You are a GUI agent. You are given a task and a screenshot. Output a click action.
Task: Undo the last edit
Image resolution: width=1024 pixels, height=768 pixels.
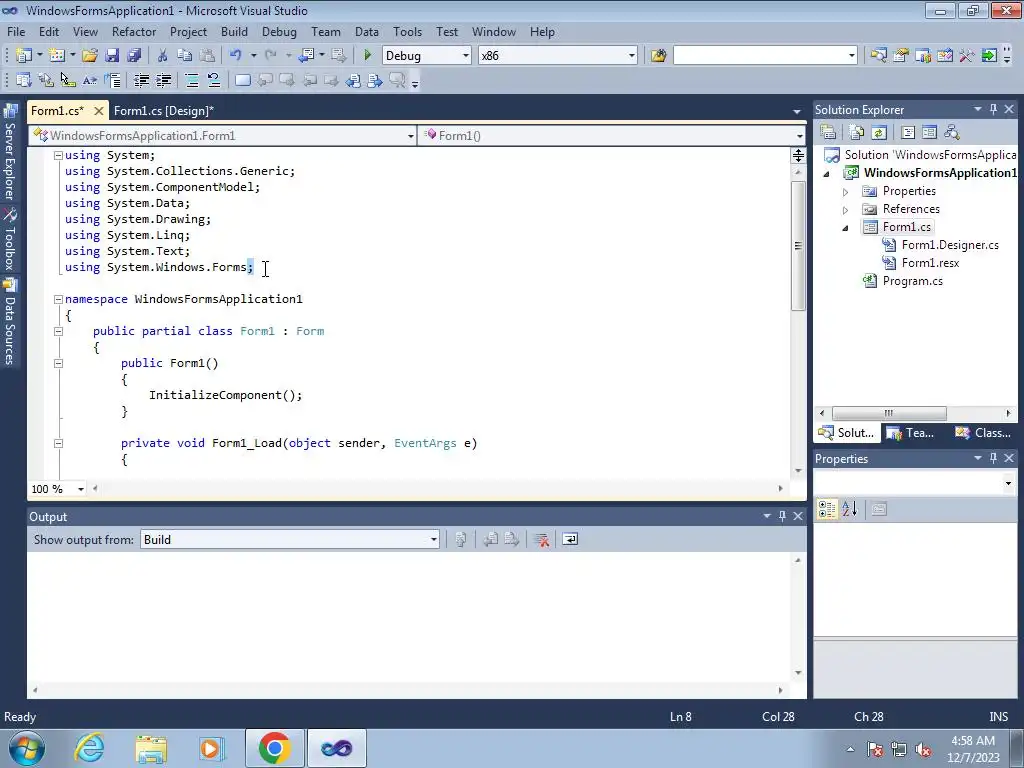pyautogui.click(x=236, y=56)
